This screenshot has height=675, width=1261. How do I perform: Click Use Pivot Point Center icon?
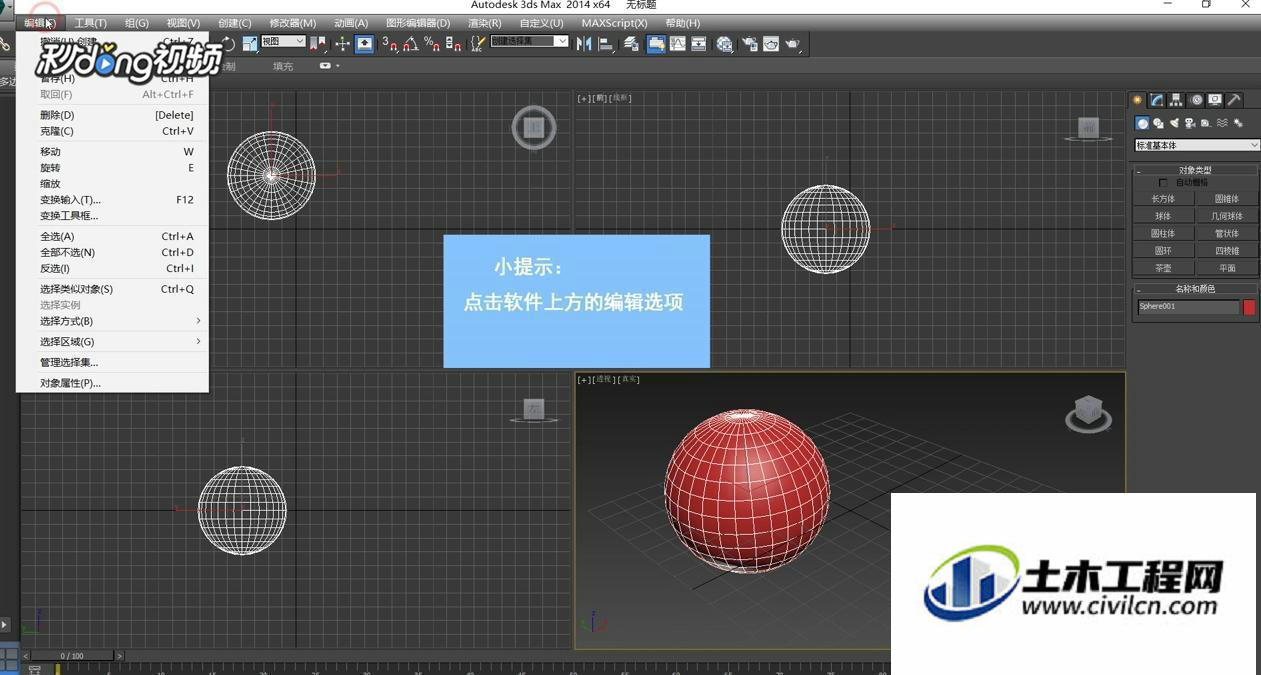(x=317, y=43)
